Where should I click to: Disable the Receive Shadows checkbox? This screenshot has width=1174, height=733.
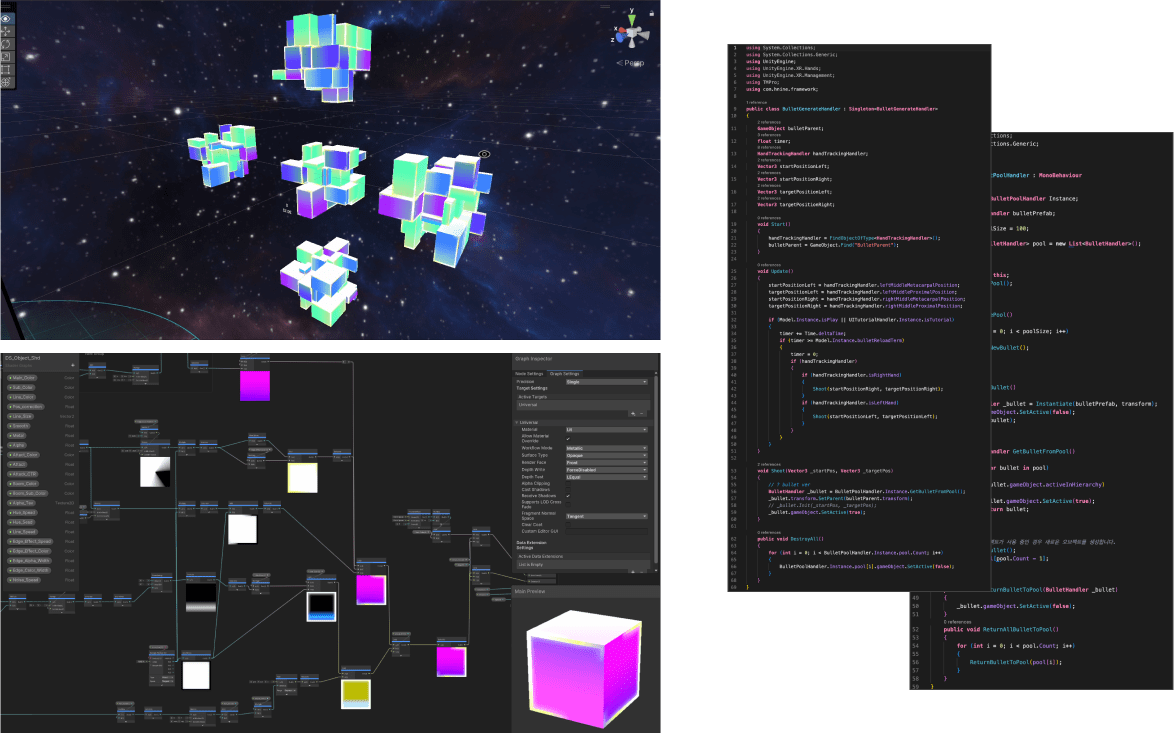click(x=568, y=496)
